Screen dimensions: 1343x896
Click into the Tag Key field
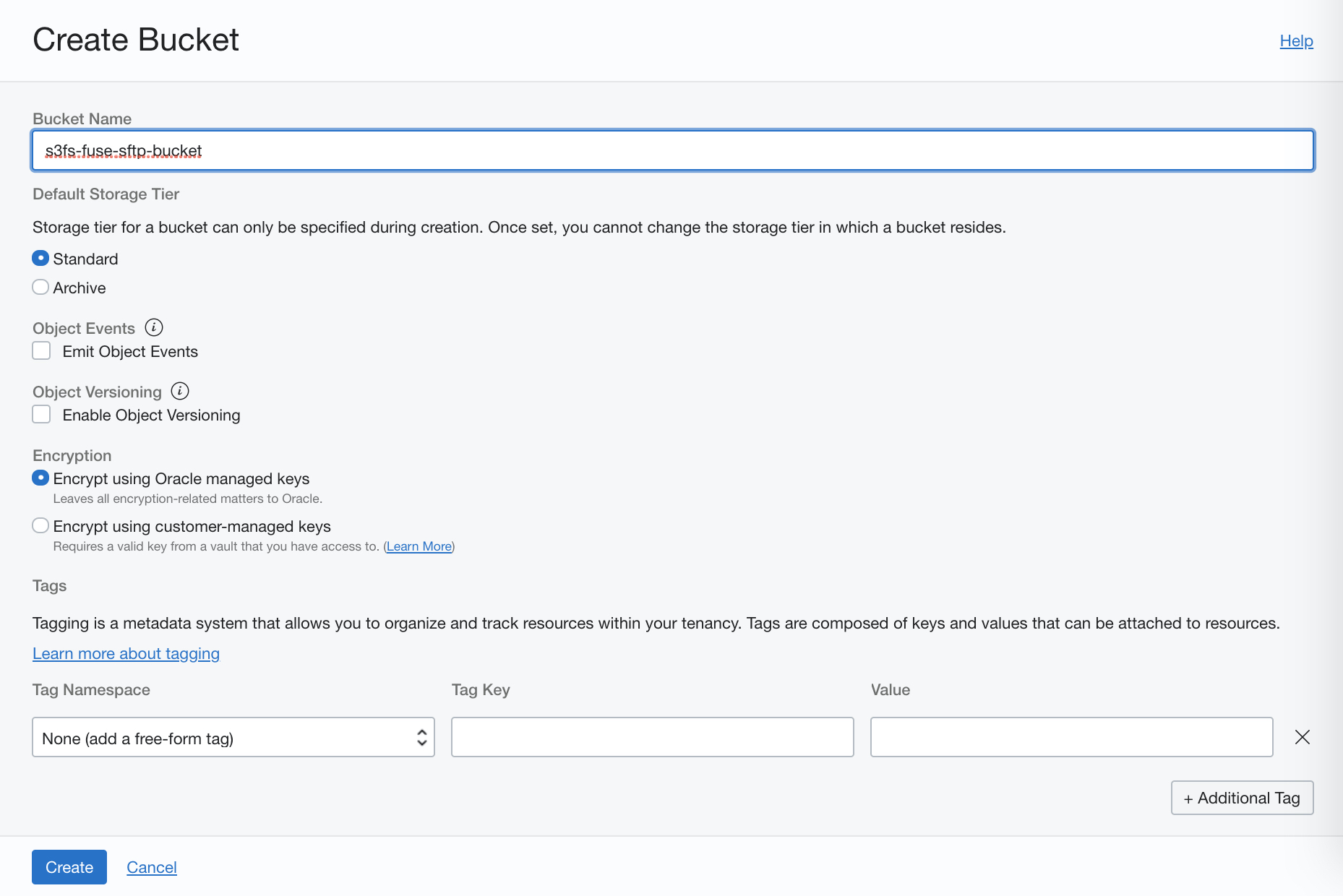click(x=652, y=737)
